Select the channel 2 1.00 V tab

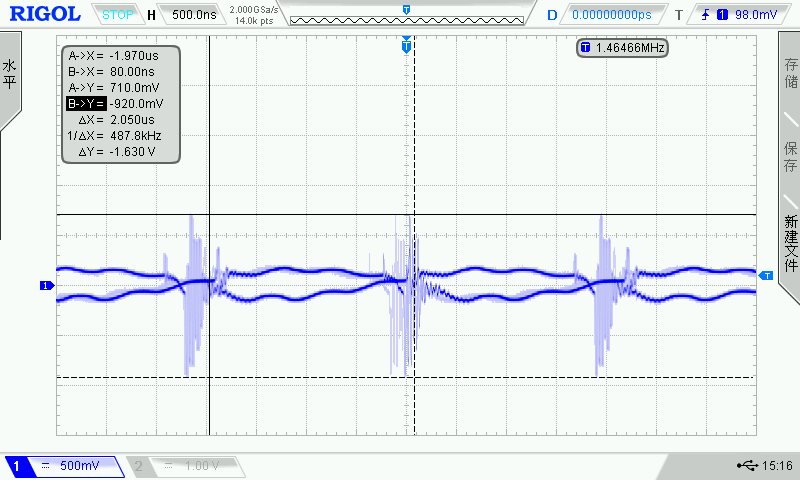point(186,466)
